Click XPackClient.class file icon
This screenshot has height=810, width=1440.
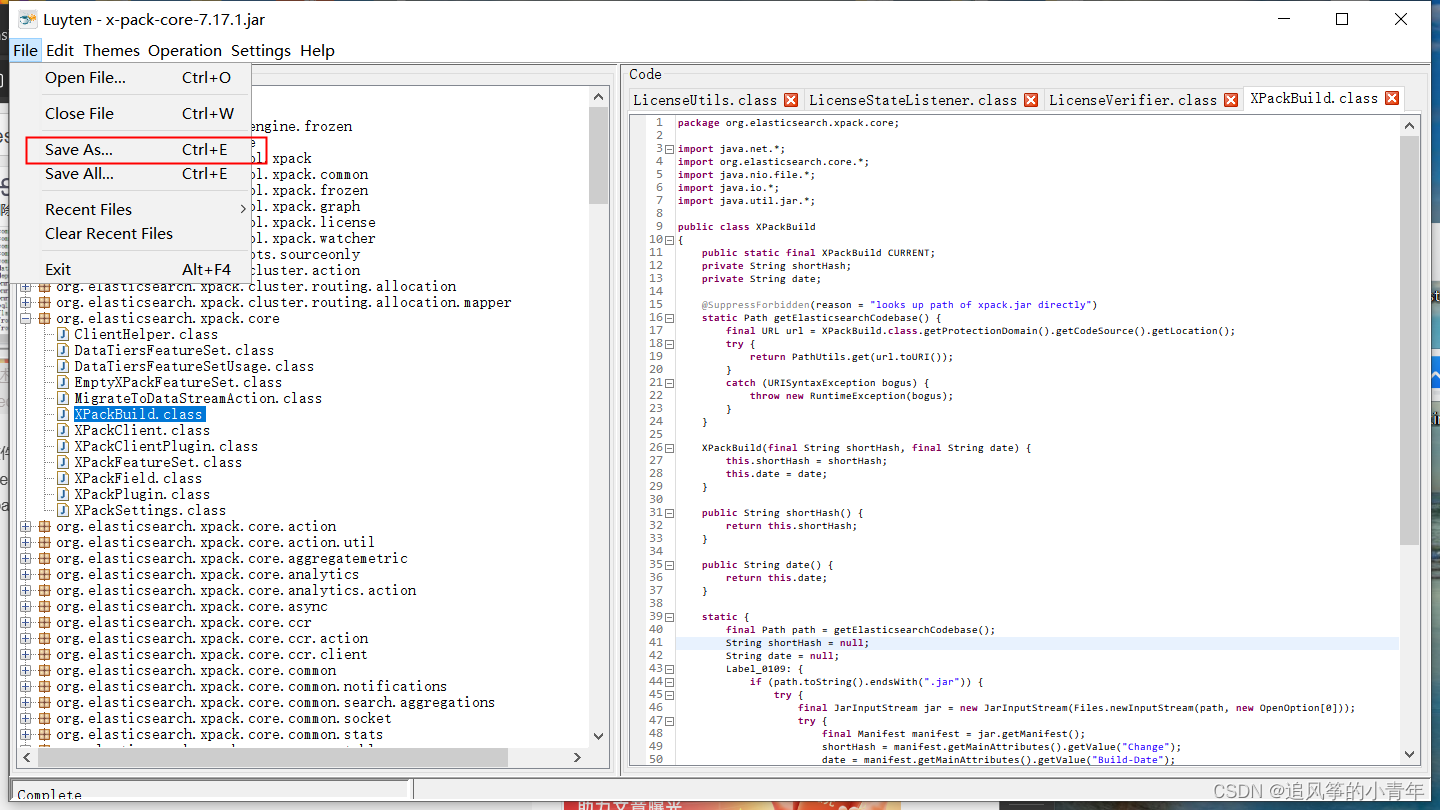[63, 431]
